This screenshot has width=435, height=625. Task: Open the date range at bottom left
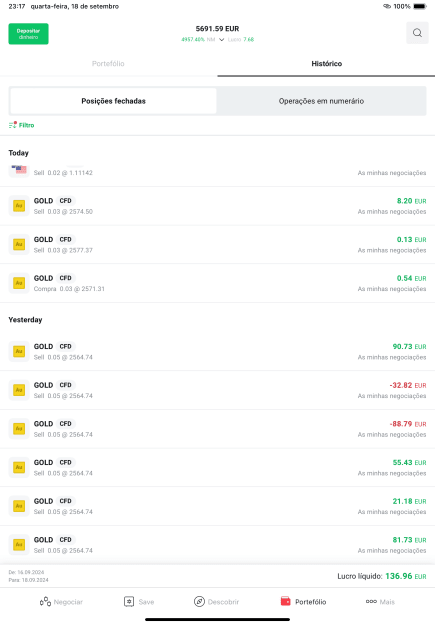coord(28,576)
